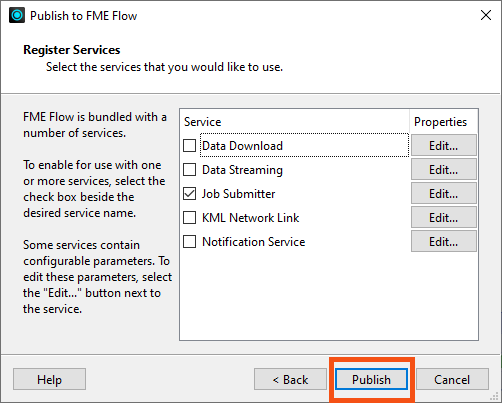Enable the Data Streaming service checkbox

coord(189,169)
